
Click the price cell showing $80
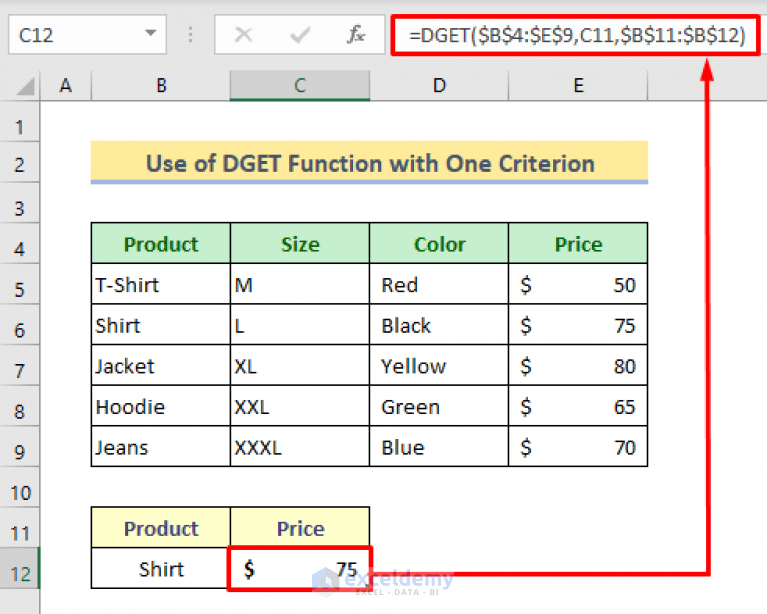pyautogui.click(x=578, y=365)
